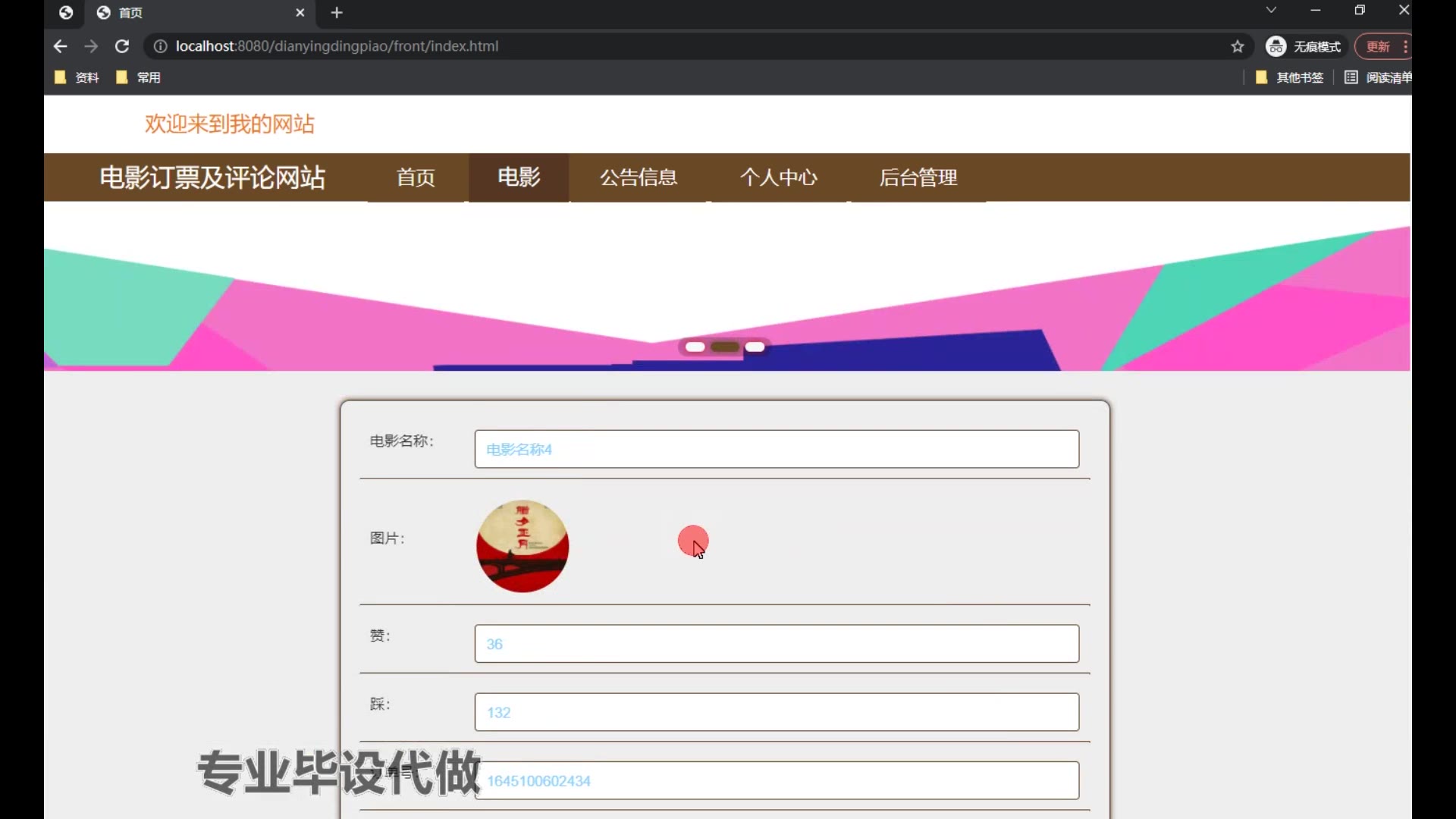Click the browser forward arrow
Screen dimensions: 1456x819
pyautogui.click(x=91, y=46)
